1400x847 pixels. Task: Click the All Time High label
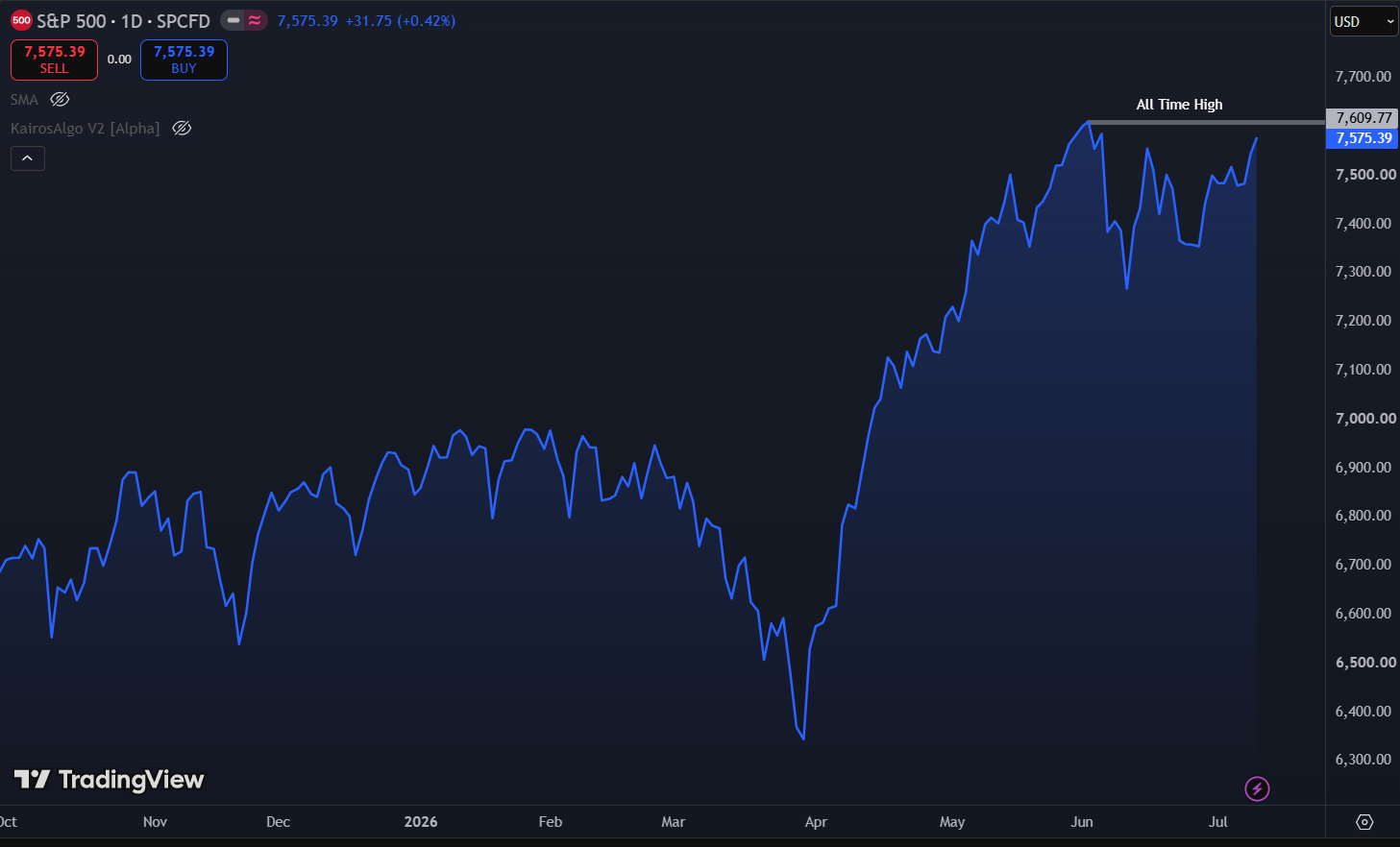pyautogui.click(x=1179, y=105)
